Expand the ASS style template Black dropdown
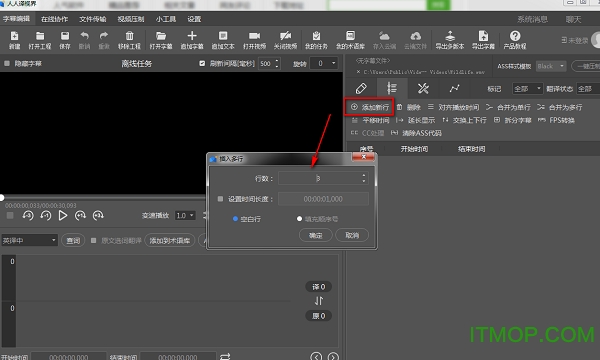Screen dimensions: 600x360 click(x=551, y=67)
